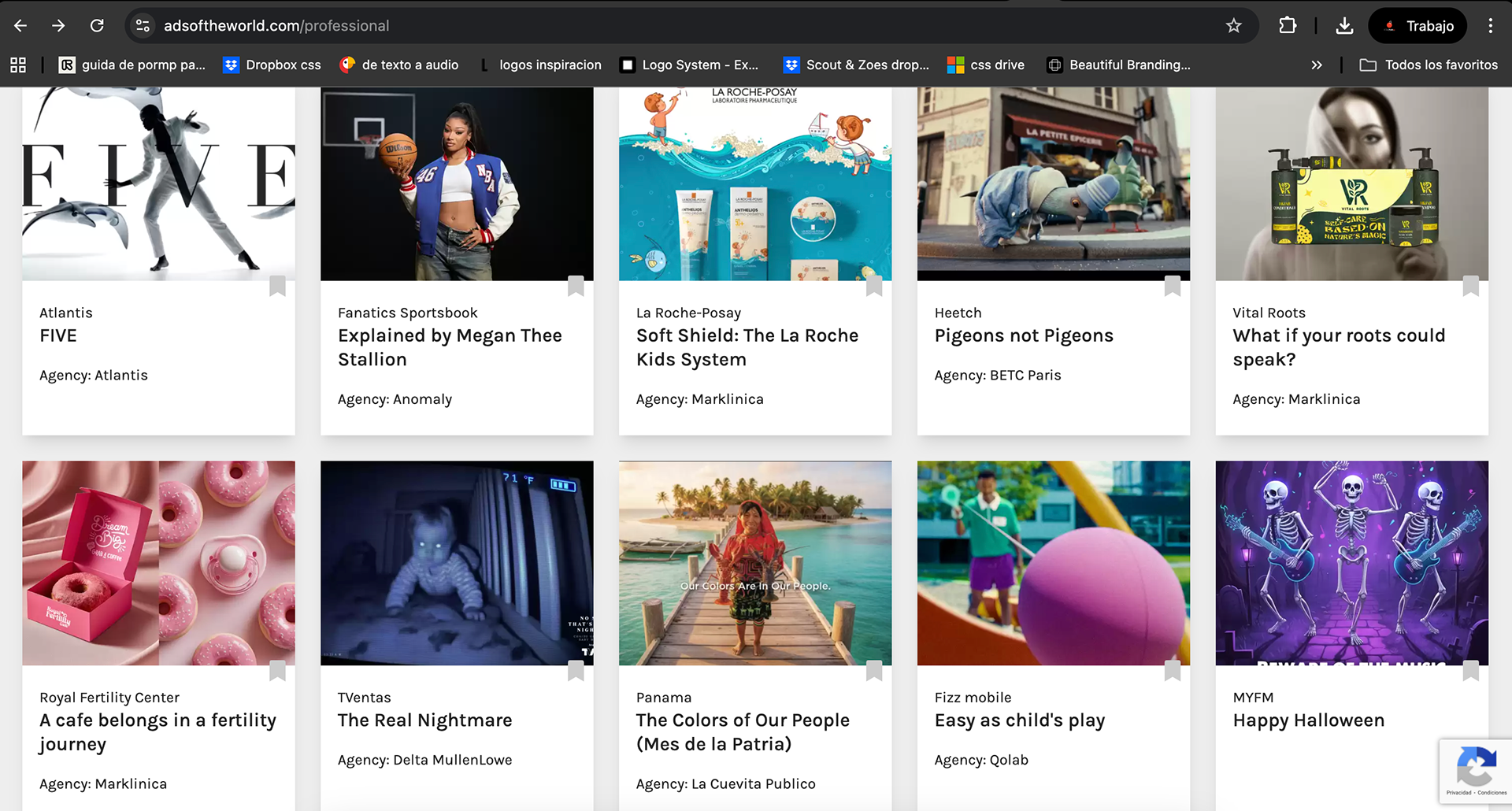Click the reCAPTCHA privacy badge
Viewport: 1512px width, 811px height.
(1476, 771)
